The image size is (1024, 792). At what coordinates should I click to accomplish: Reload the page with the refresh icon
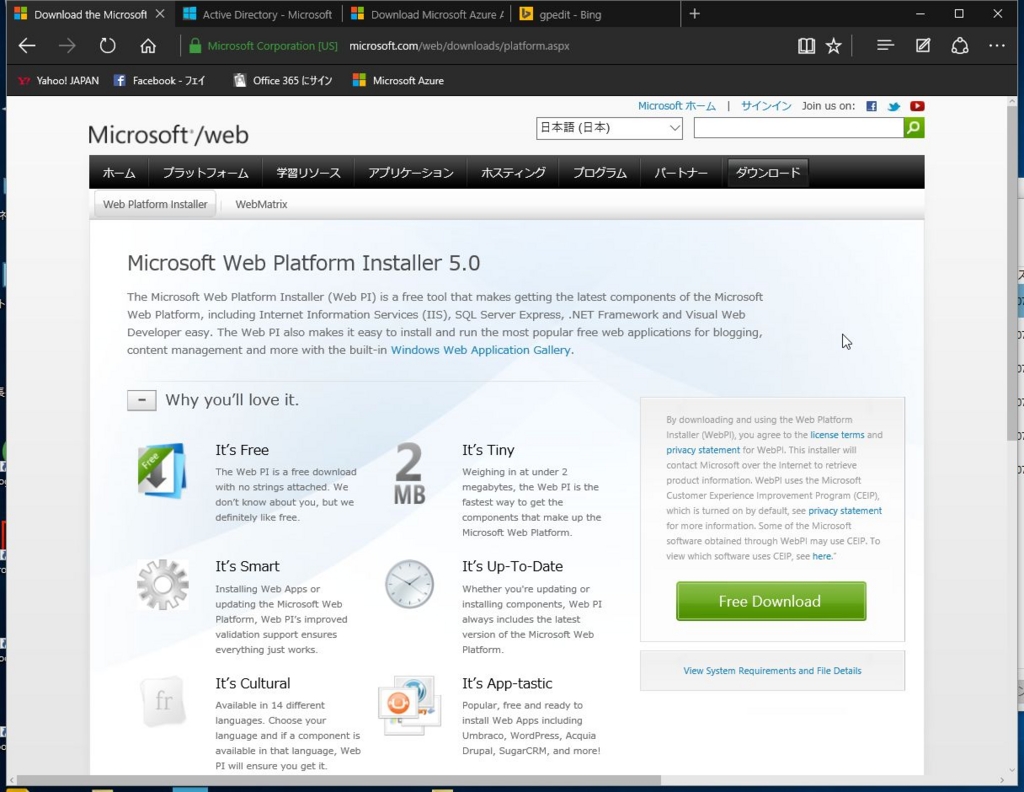pyautogui.click(x=107, y=46)
